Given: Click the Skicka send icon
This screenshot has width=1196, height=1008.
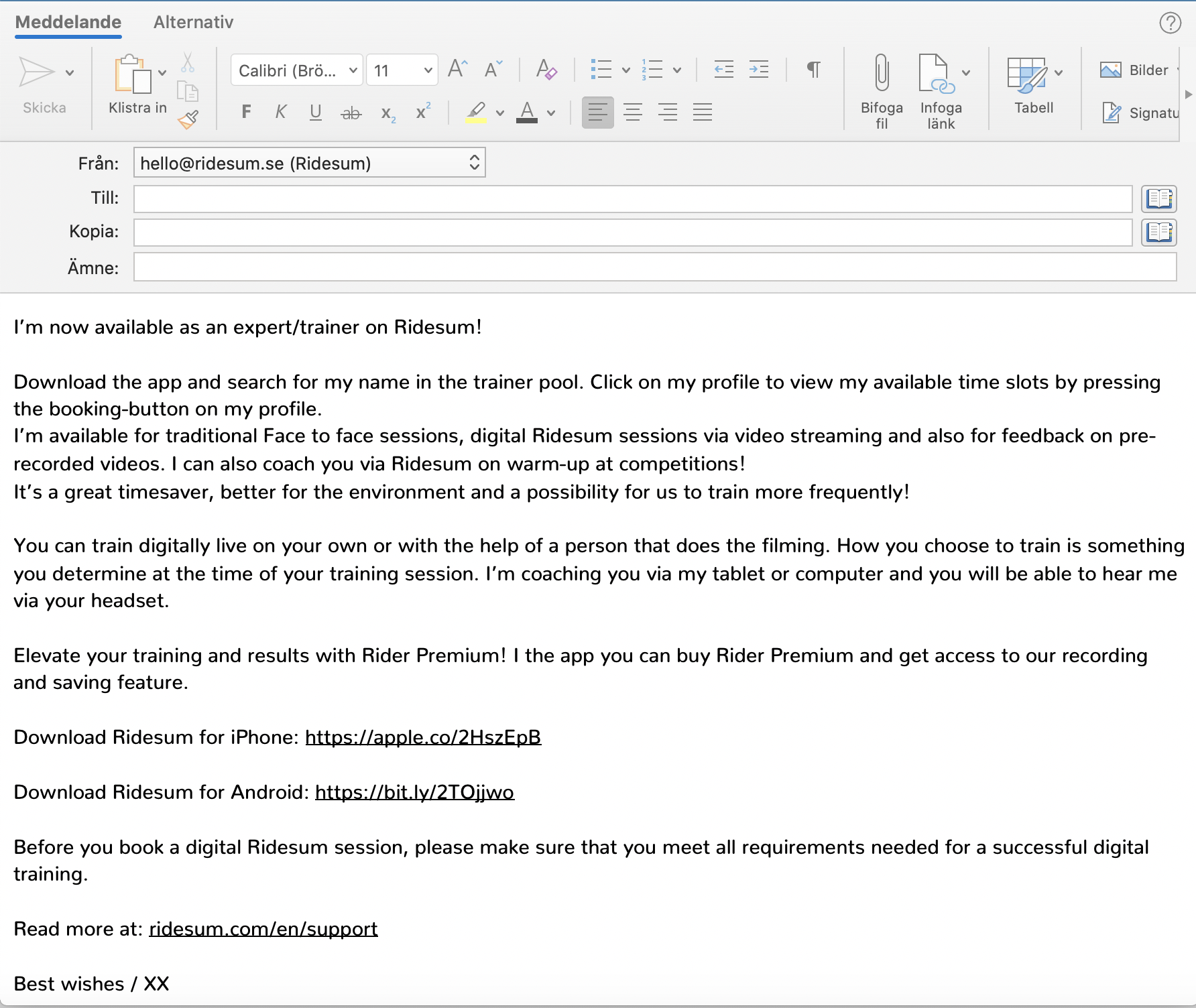Looking at the screenshot, I should (37, 72).
